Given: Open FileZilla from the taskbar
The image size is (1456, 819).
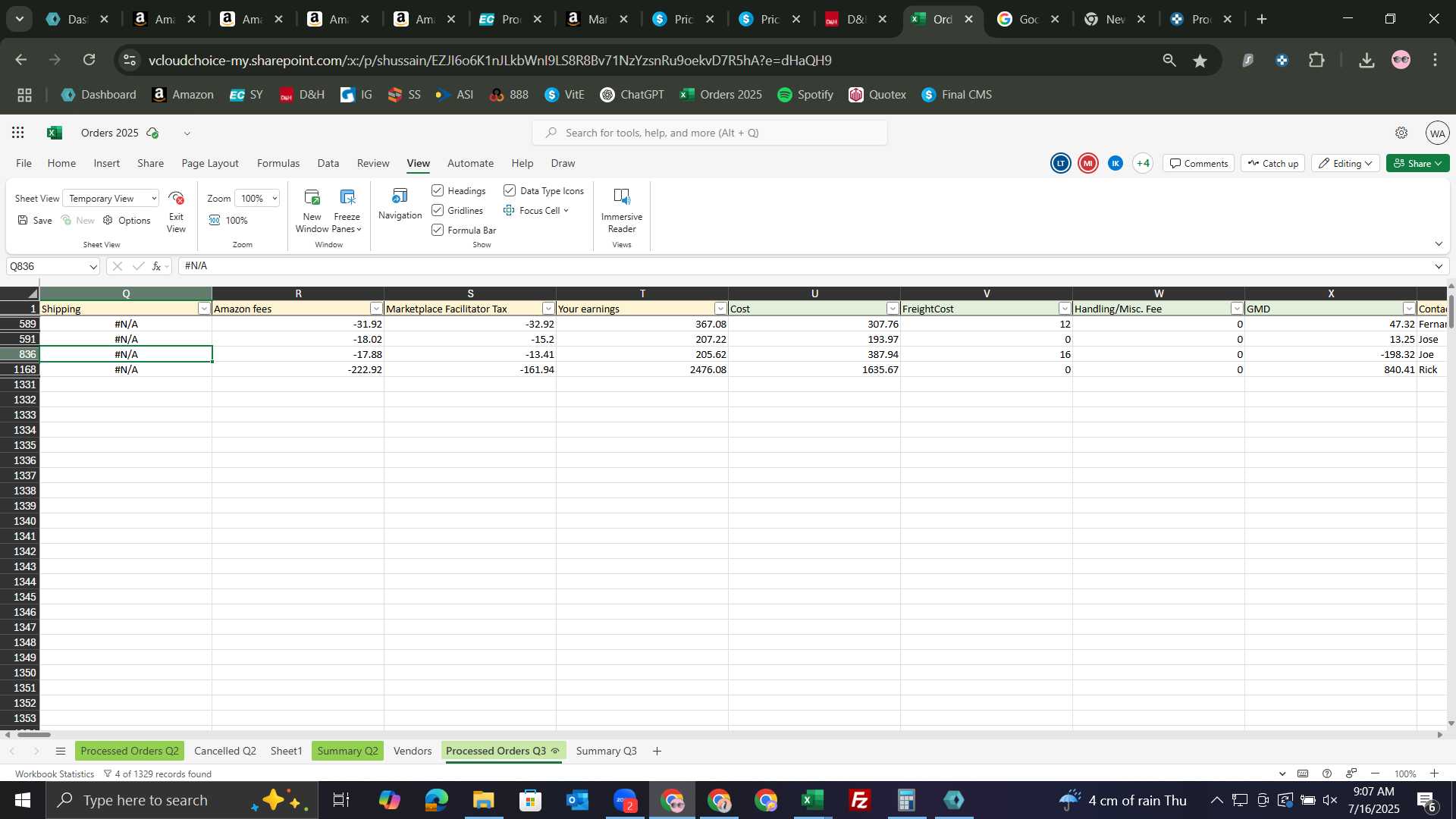Looking at the screenshot, I should [x=859, y=800].
